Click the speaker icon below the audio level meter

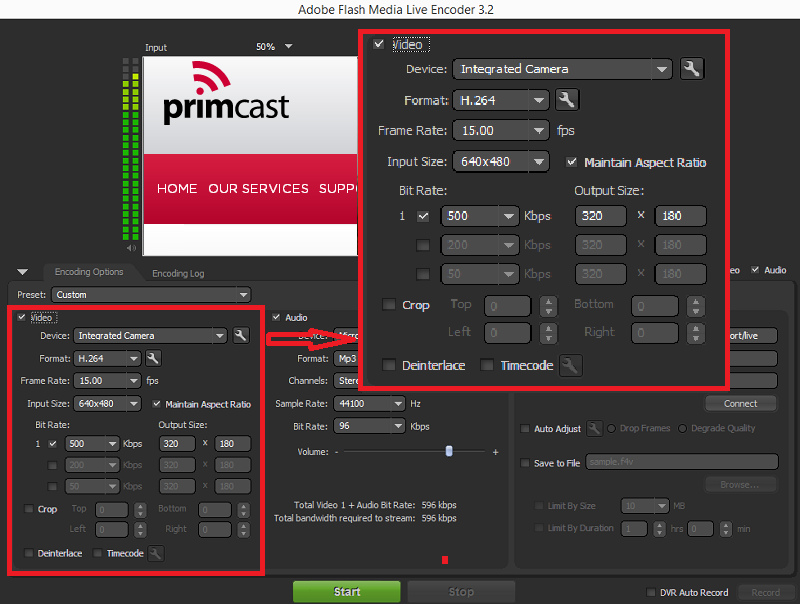131,248
